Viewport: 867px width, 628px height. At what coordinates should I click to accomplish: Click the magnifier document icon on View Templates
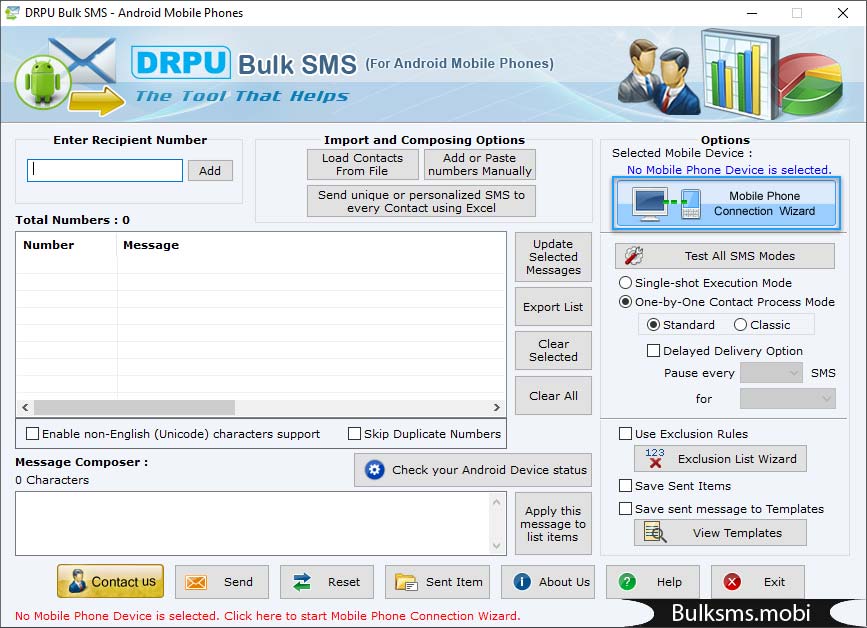[x=655, y=532]
